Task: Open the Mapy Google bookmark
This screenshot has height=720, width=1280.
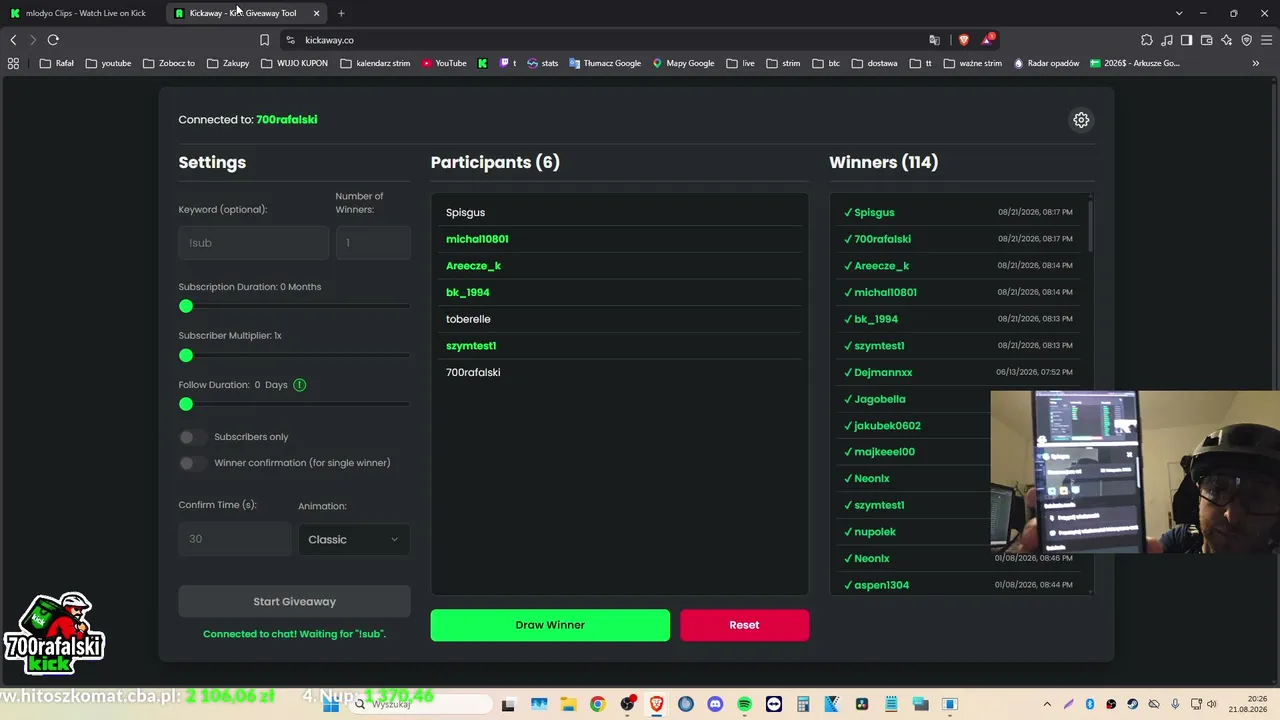Action: (683, 63)
